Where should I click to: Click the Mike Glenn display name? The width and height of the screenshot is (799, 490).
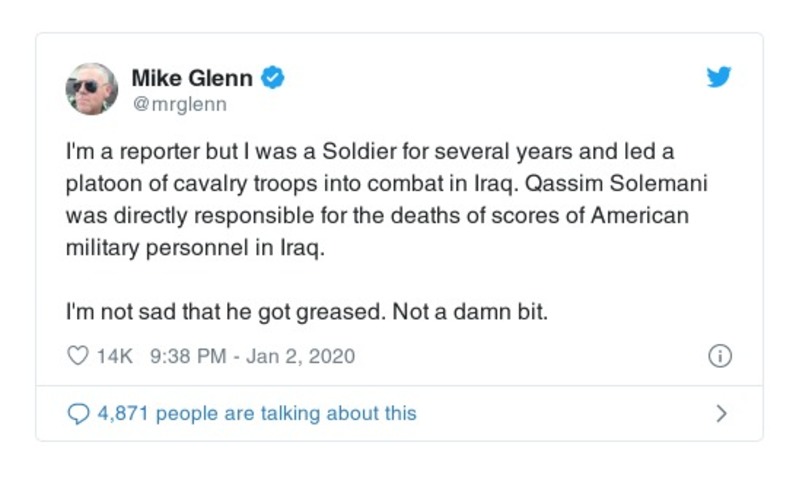(x=192, y=78)
